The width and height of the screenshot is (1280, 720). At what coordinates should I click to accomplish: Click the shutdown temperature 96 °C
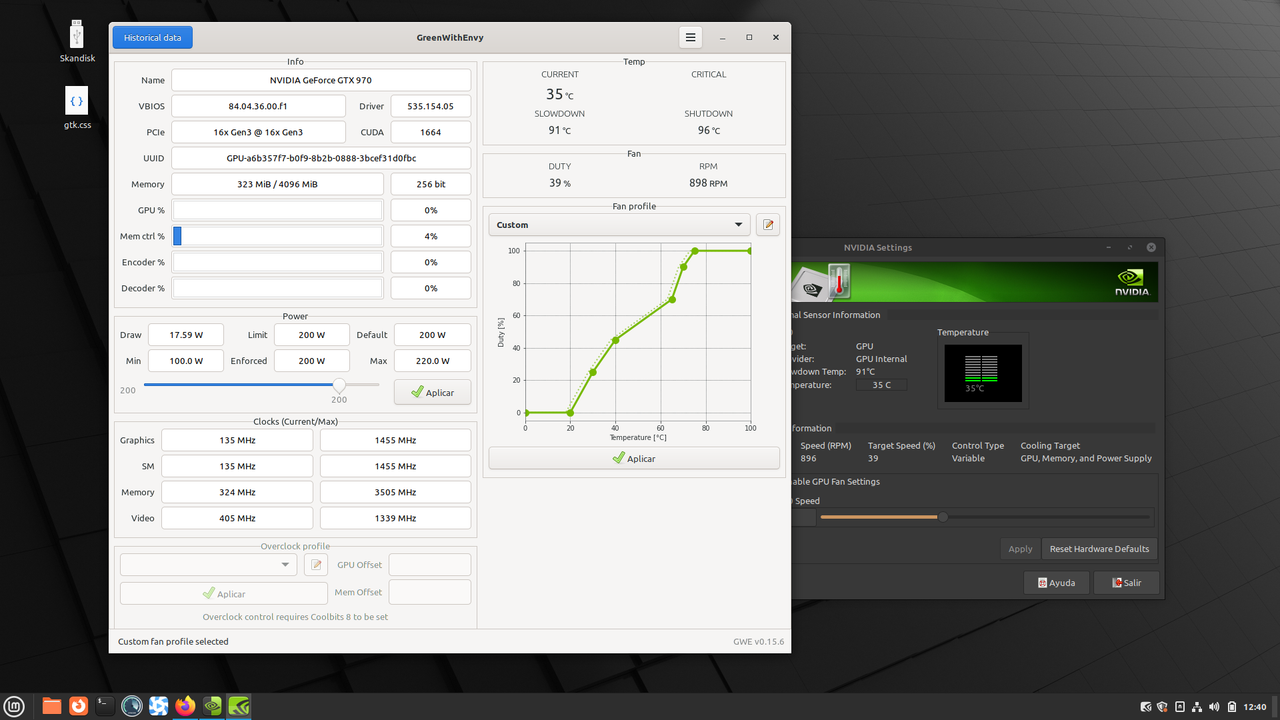pyautogui.click(x=709, y=130)
